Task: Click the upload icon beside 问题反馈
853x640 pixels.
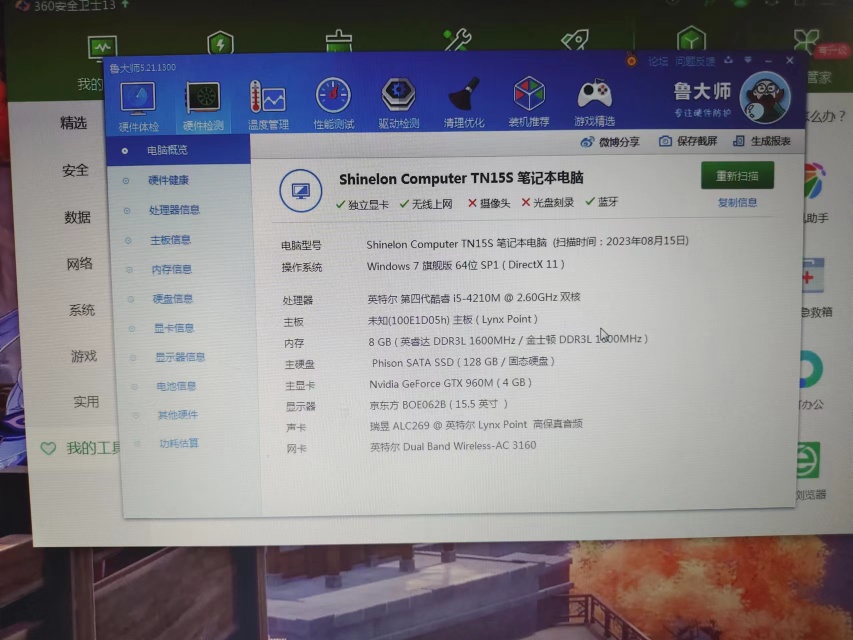Action: pyautogui.click(x=728, y=60)
